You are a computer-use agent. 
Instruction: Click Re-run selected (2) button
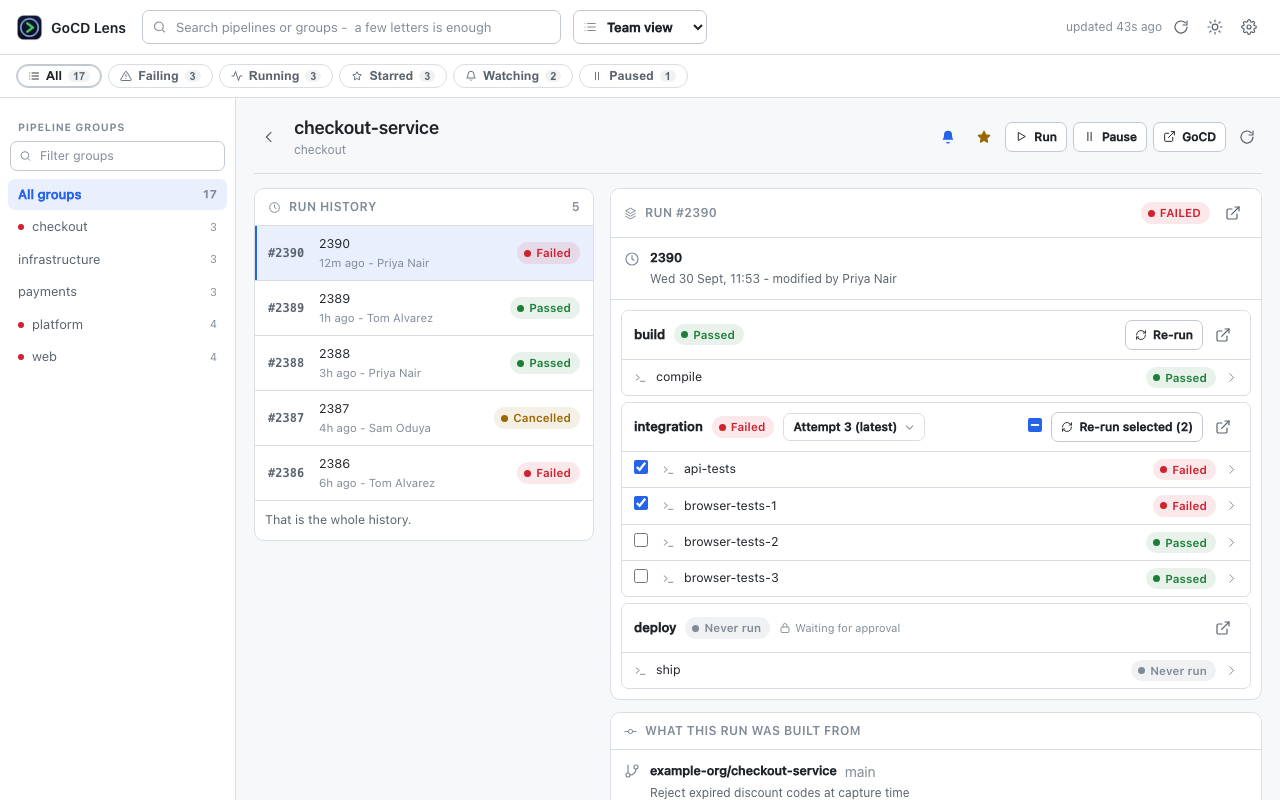tap(1127, 427)
